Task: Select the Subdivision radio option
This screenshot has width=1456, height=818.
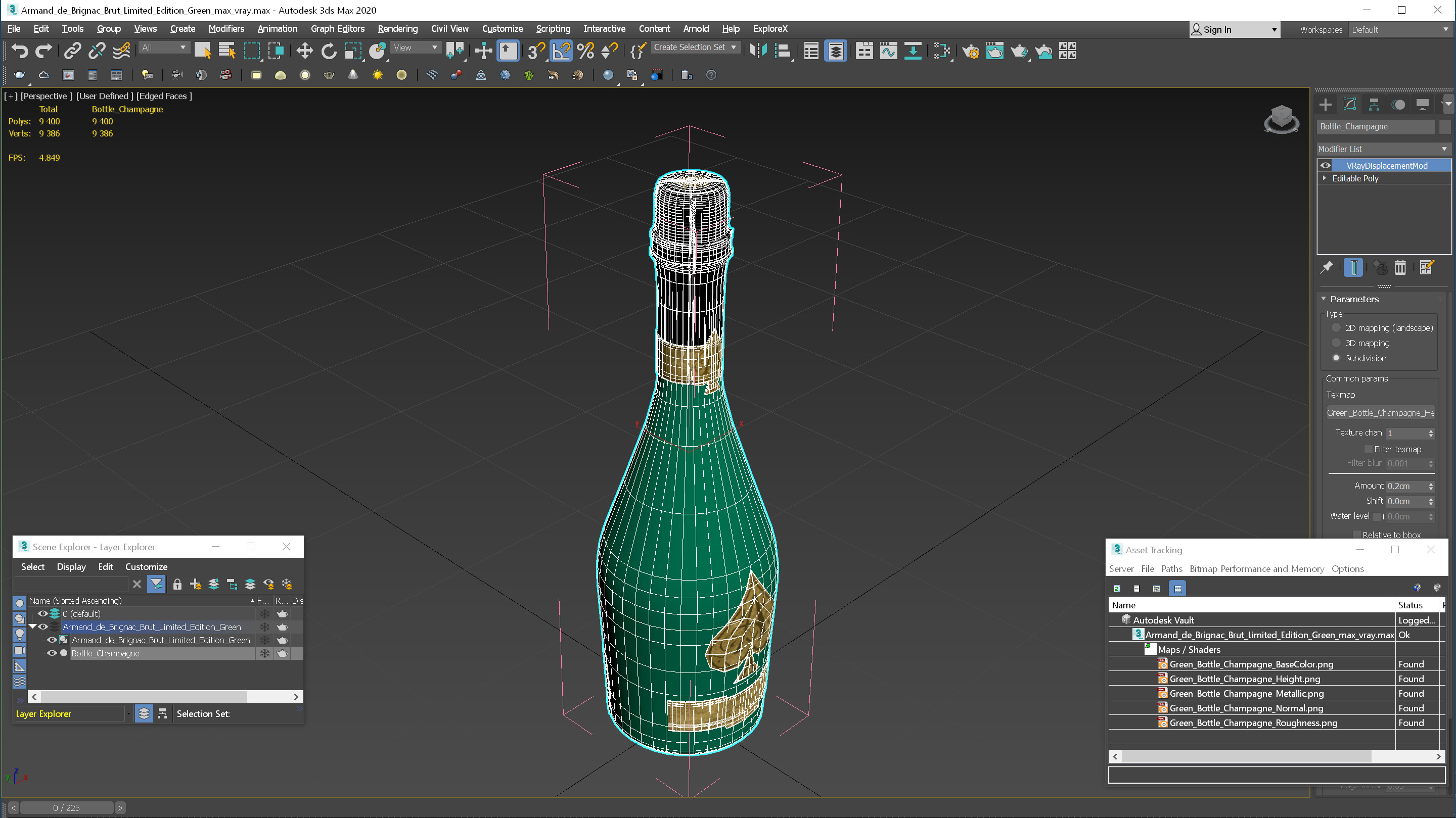Action: (1336, 358)
